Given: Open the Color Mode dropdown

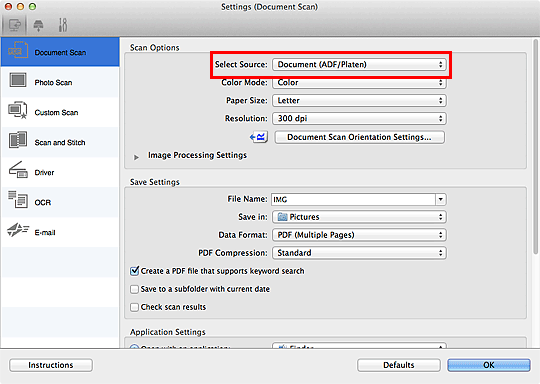Looking at the screenshot, I should click(359, 83).
